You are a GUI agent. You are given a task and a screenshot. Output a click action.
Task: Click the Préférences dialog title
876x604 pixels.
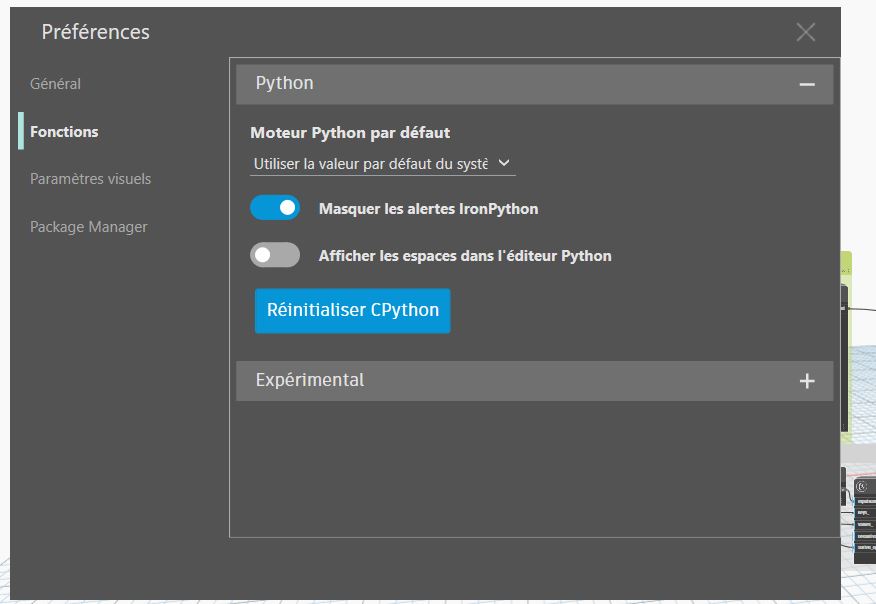(x=96, y=32)
